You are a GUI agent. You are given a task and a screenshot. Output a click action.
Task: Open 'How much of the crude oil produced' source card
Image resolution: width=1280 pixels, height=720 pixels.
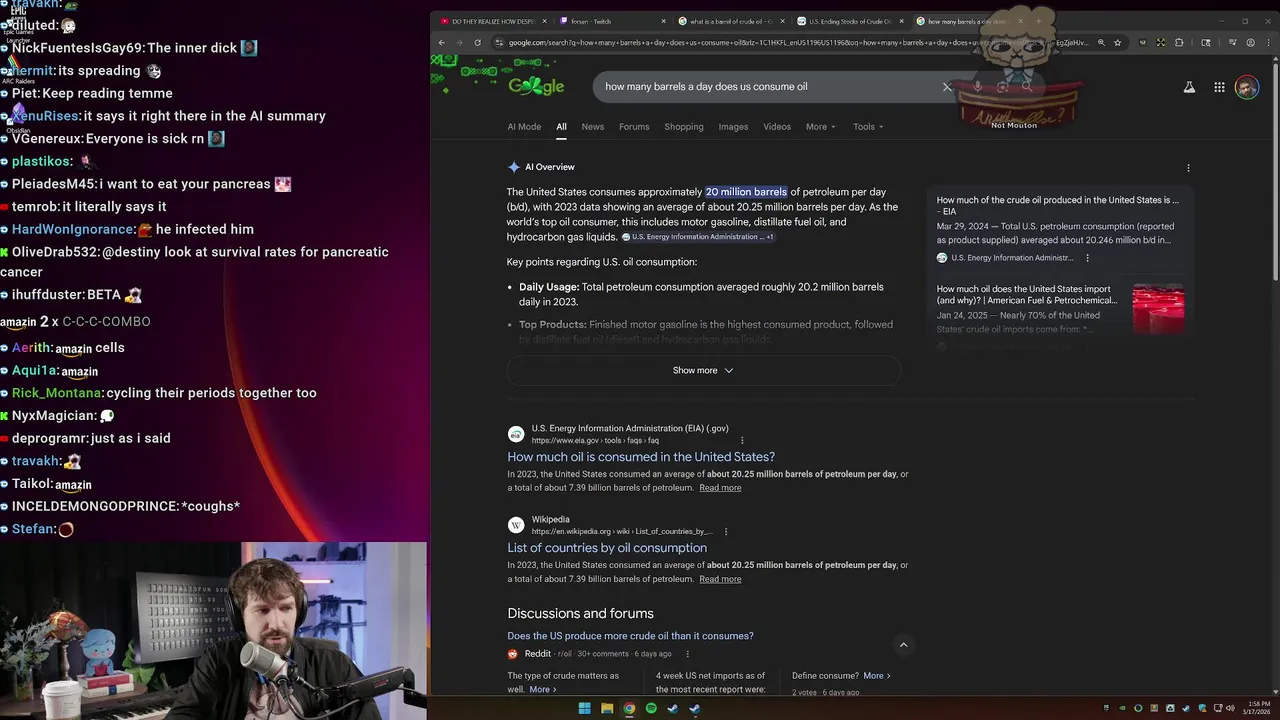point(1058,206)
